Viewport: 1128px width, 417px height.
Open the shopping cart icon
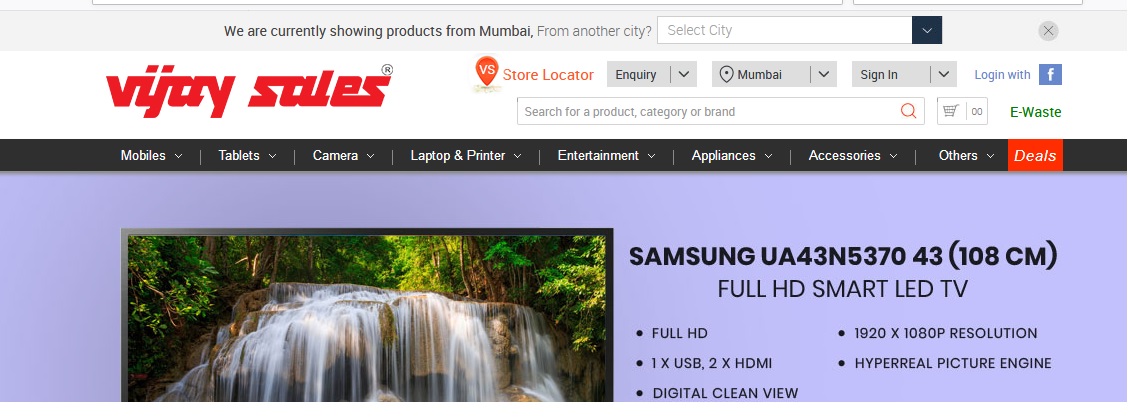(951, 111)
